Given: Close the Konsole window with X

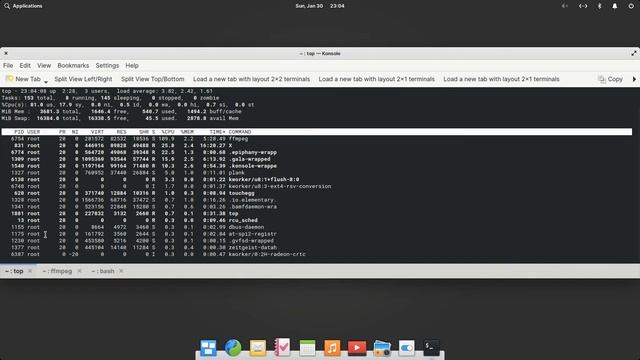Looking at the screenshot, I should tap(6, 53).
